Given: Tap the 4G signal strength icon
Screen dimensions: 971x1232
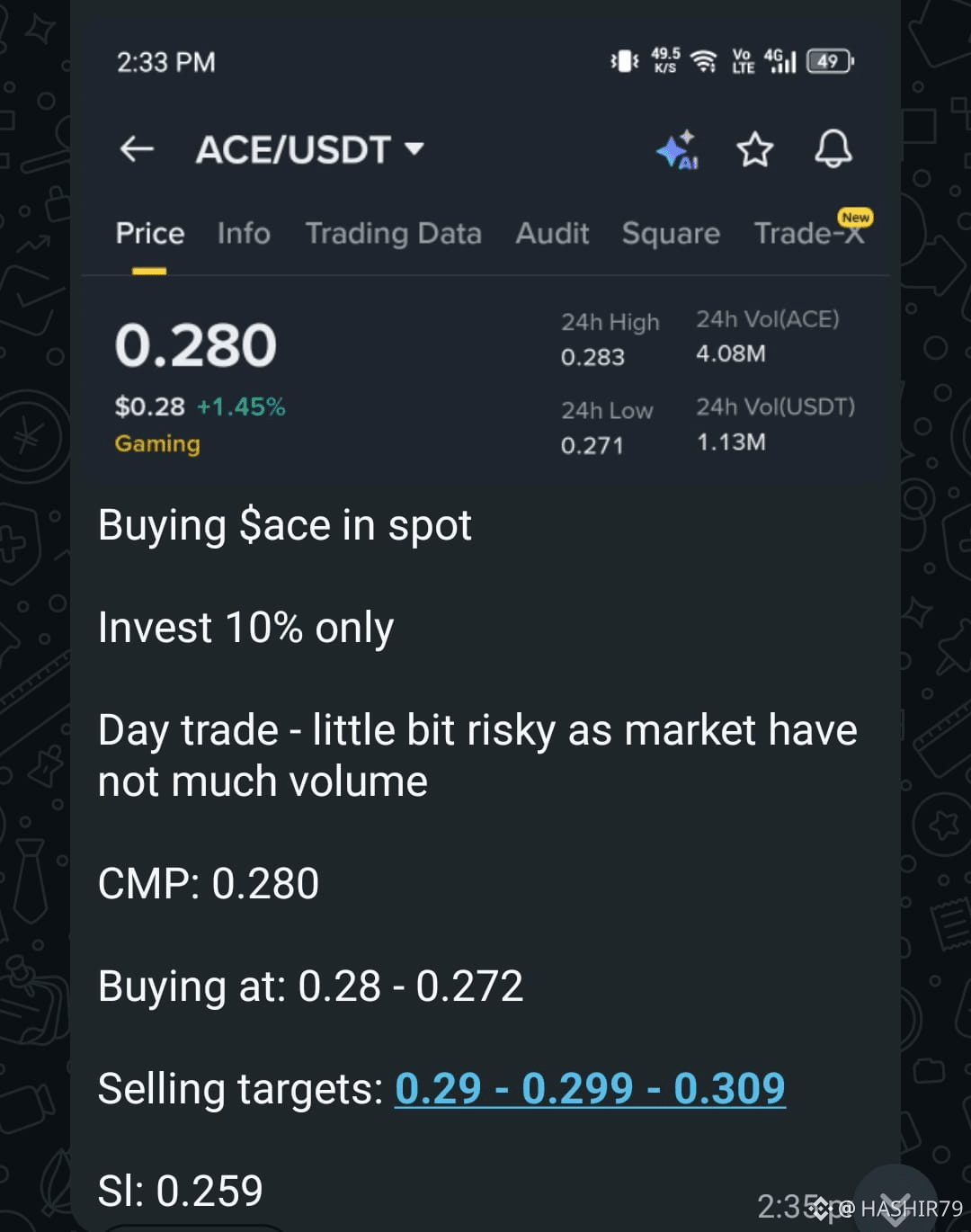Looking at the screenshot, I should [779, 60].
